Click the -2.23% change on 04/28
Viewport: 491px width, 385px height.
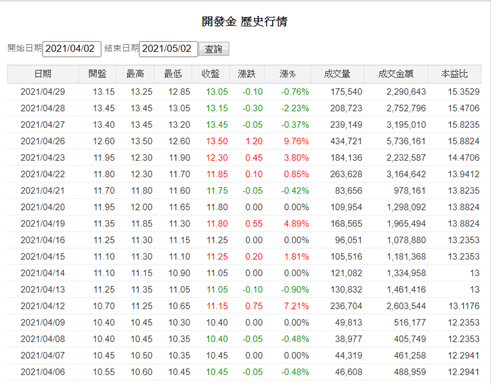(295, 108)
